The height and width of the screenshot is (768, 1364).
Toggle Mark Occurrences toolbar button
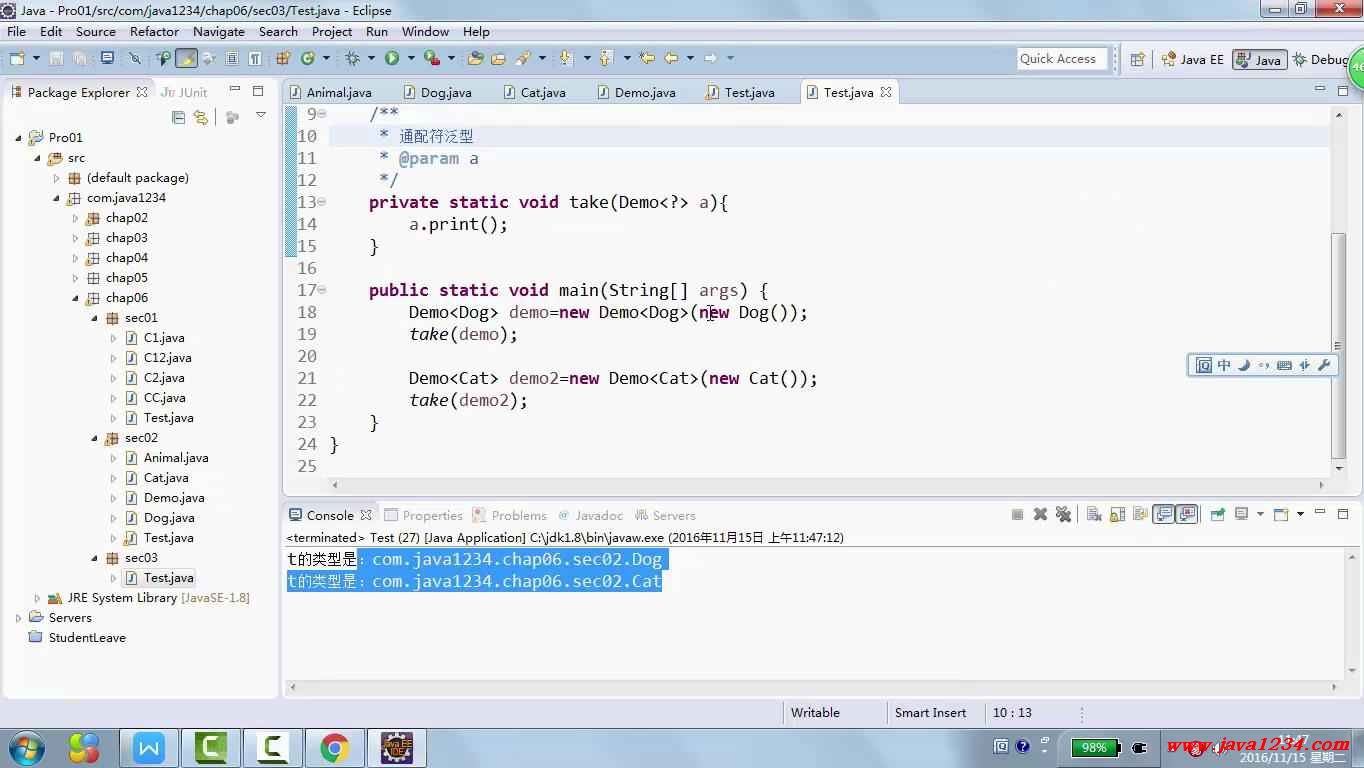pyautogui.click(x=187, y=59)
